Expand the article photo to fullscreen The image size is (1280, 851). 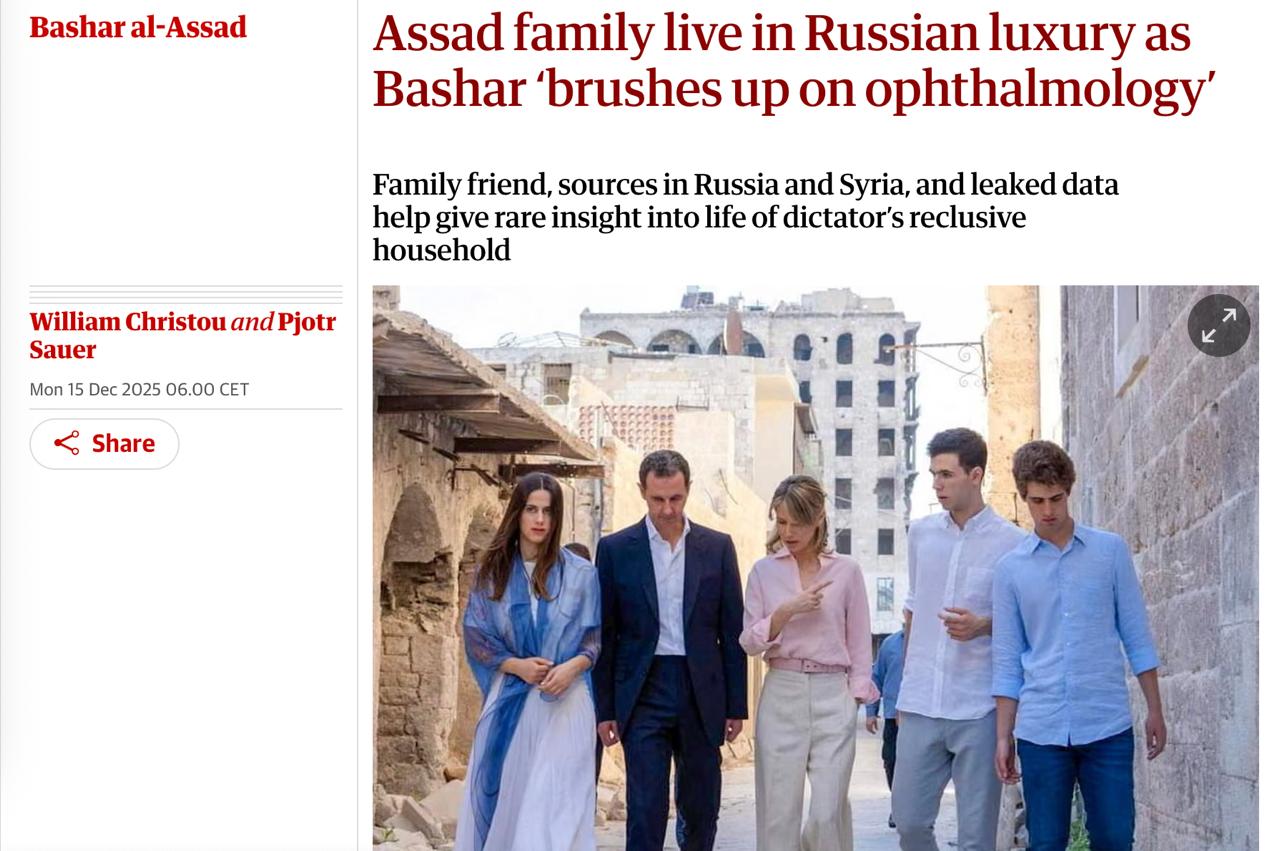point(1218,325)
